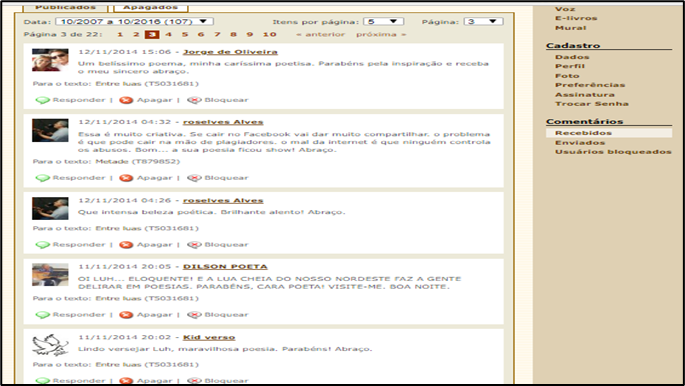685x386 pixels.
Task: Open DILSON POETA's profile link
Action: pos(225,267)
